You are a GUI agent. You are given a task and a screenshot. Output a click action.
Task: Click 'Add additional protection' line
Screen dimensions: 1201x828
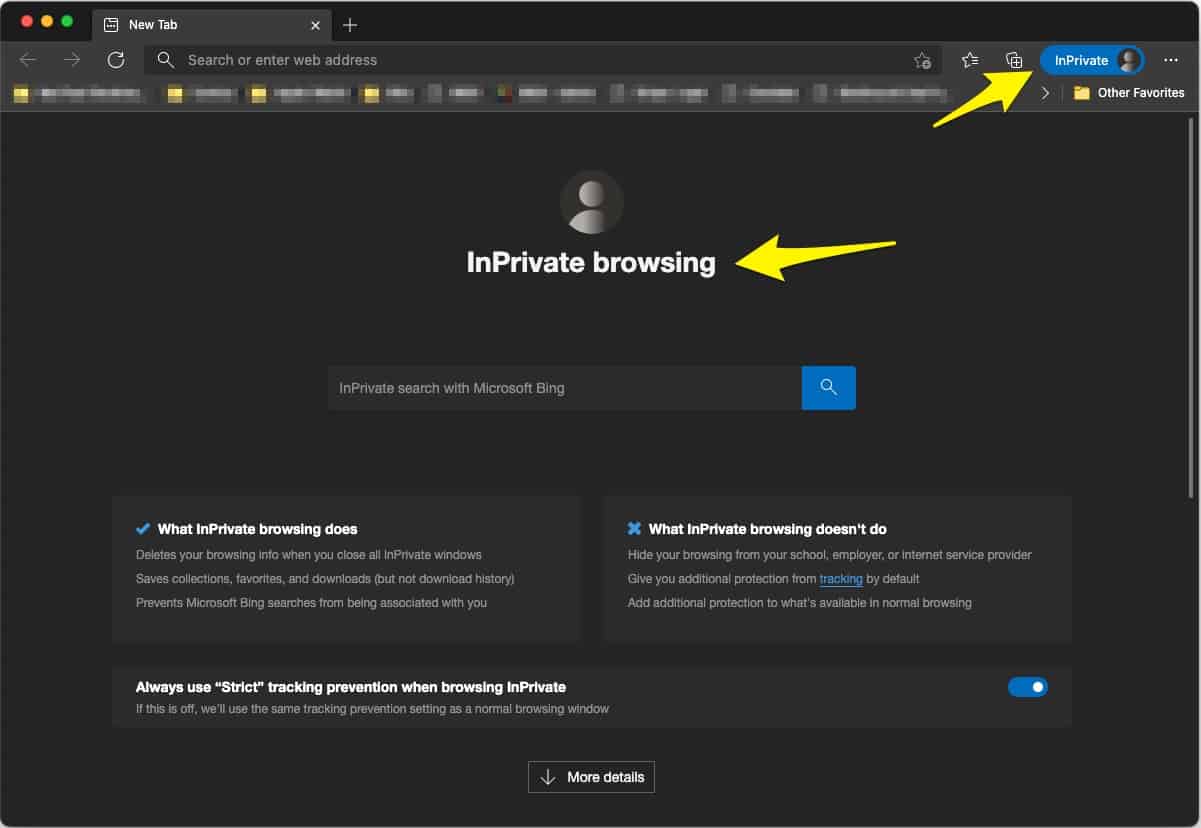[x=800, y=603]
